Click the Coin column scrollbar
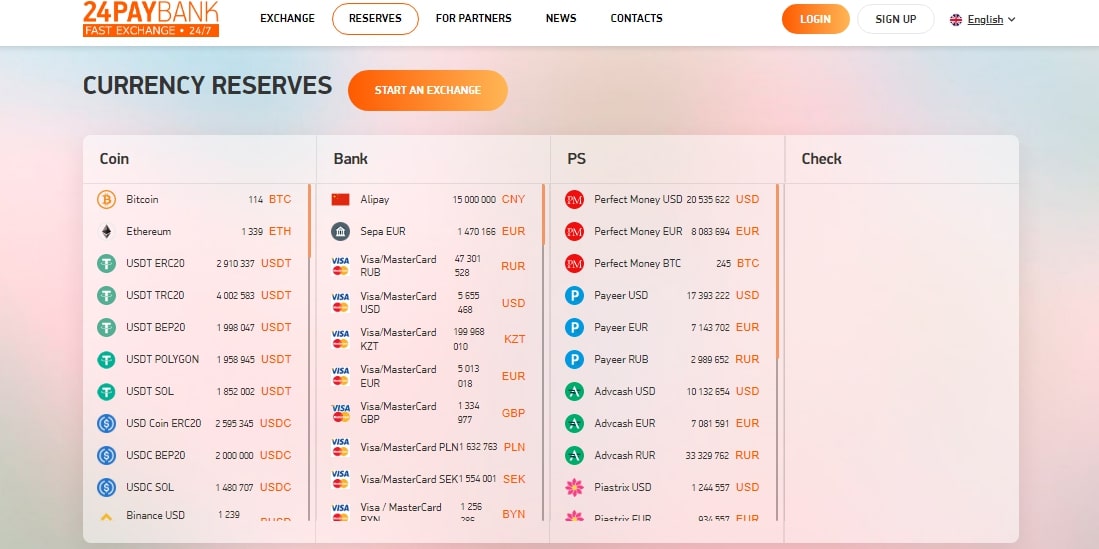The height and width of the screenshot is (549, 1099). [309, 222]
